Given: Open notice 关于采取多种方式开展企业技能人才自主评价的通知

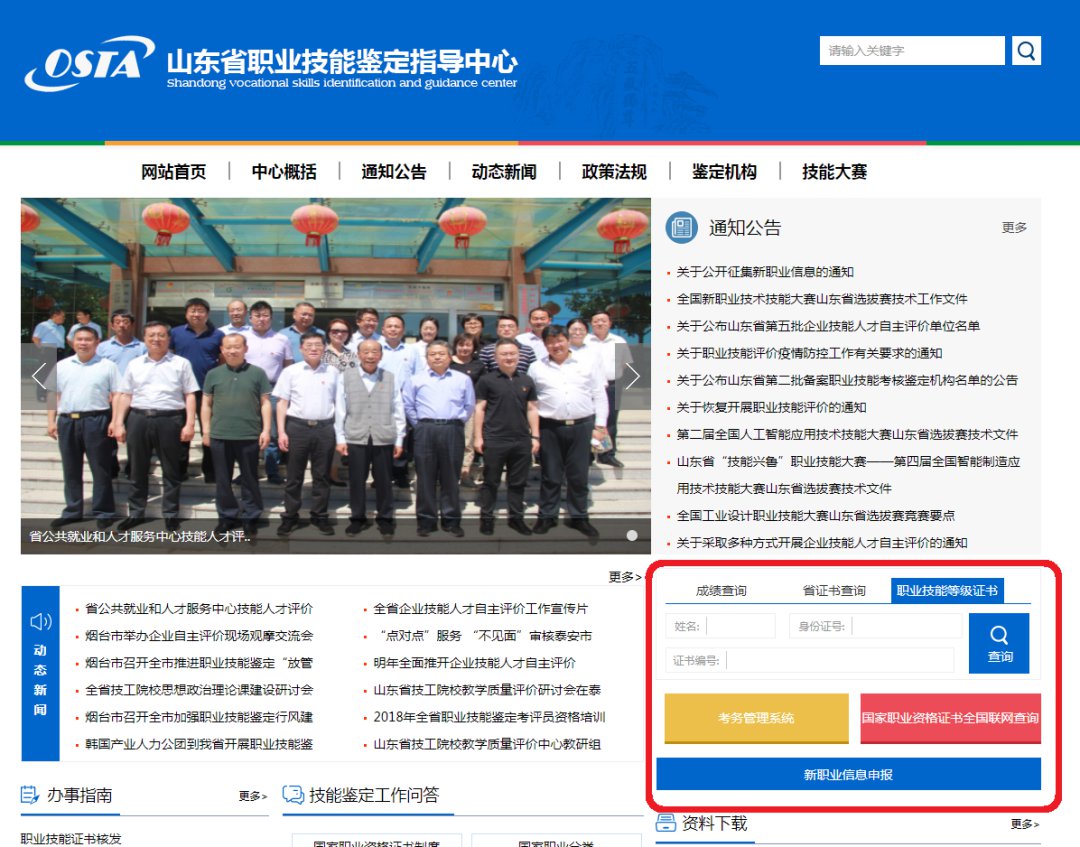Looking at the screenshot, I should (822, 543).
